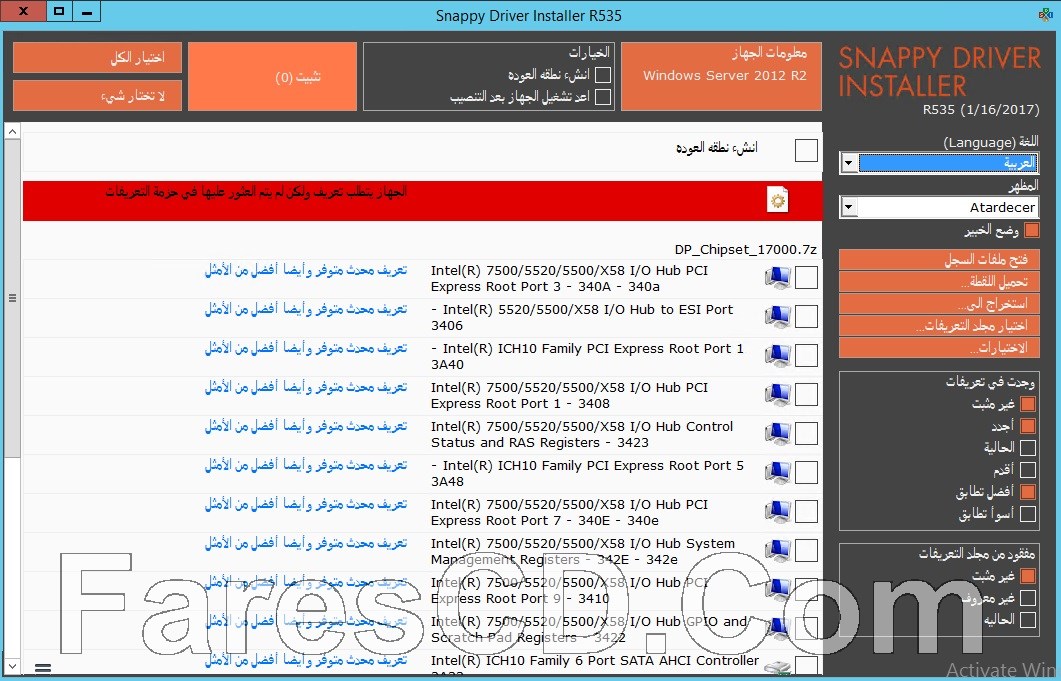Click the choose drivers folder button
Viewport: 1061px width, 681px height.
tap(939, 326)
